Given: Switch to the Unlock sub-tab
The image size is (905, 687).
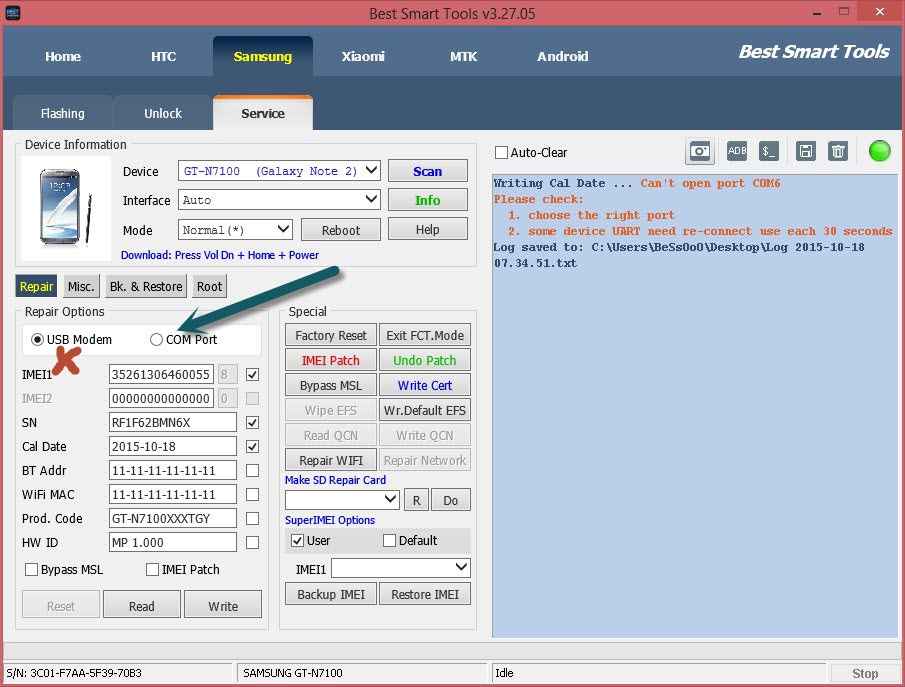Looking at the screenshot, I should 163,113.
